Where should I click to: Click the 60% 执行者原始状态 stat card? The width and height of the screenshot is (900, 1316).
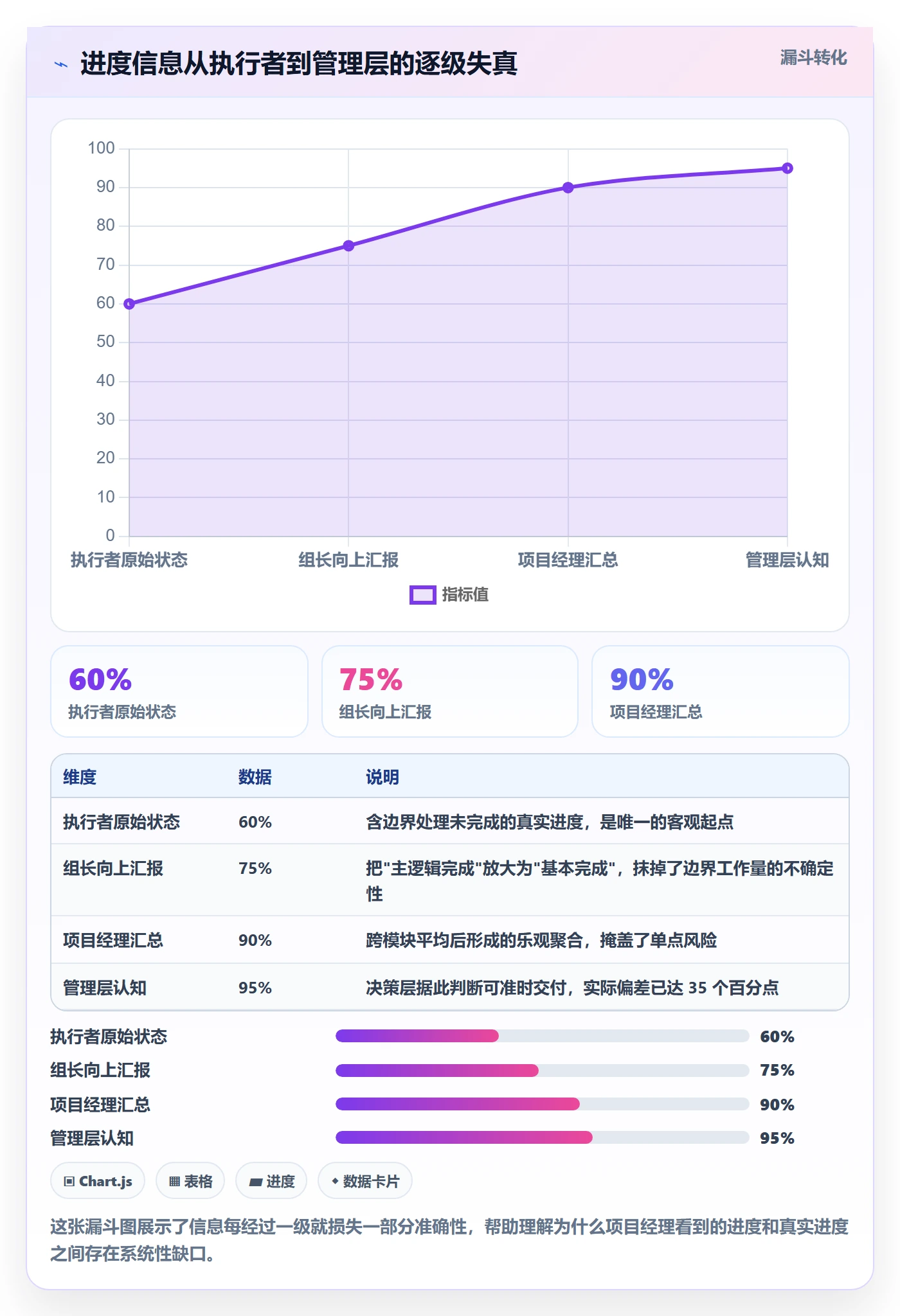179,691
